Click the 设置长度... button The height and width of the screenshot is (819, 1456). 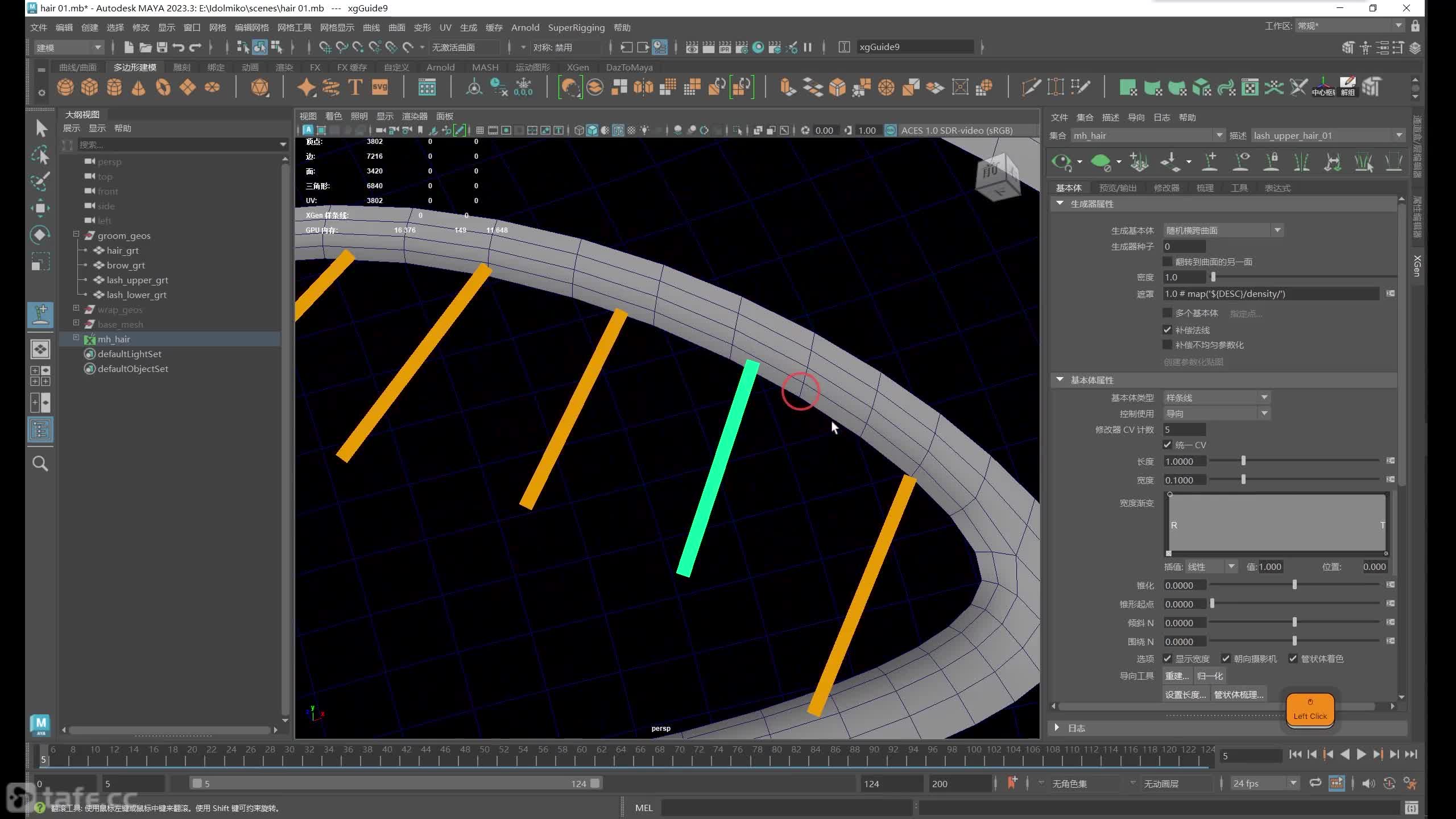pos(1186,694)
